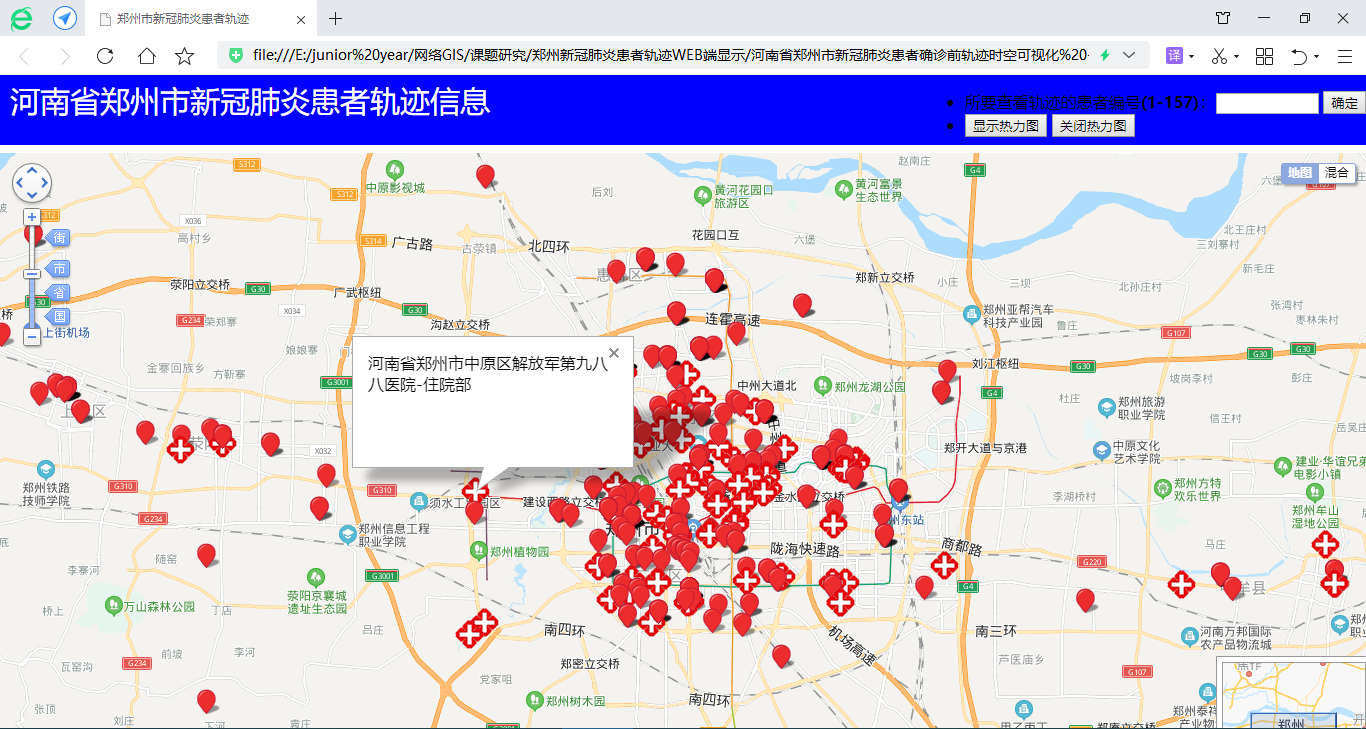Click the 河南万邦国际农产品物流城 POI icon
1366x729 pixels.
(1189, 637)
